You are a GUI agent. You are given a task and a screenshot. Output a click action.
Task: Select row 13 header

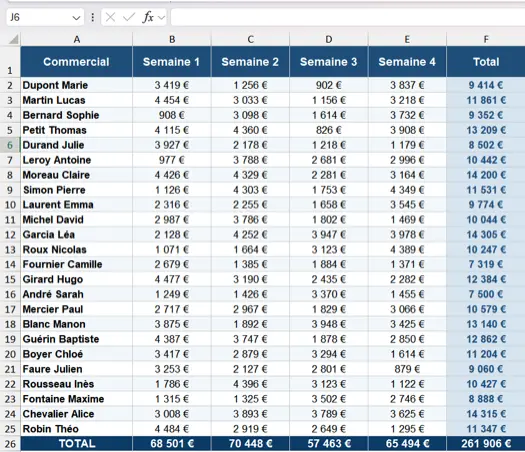10,250
